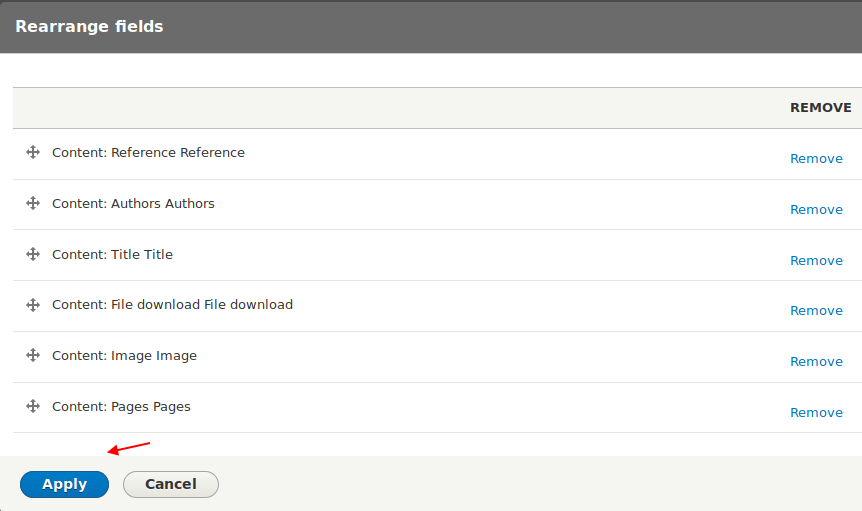
Task: Remove the Authors field
Action: tap(816, 210)
